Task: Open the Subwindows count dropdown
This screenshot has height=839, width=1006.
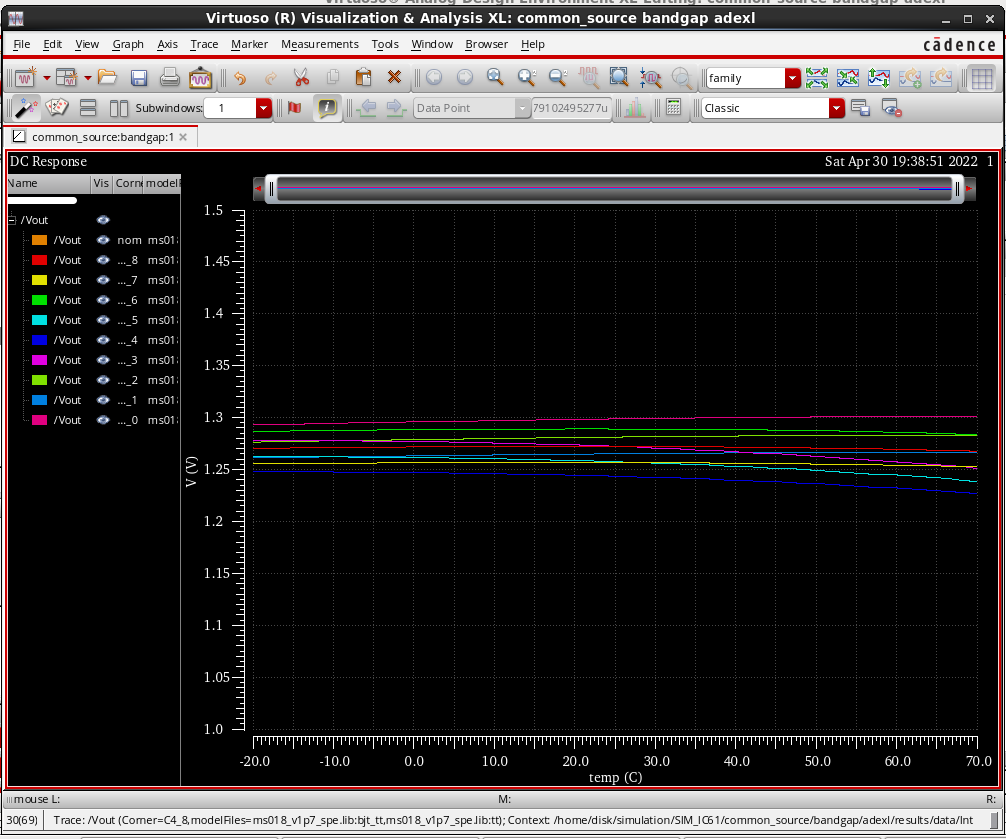Action: click(264, 108)
